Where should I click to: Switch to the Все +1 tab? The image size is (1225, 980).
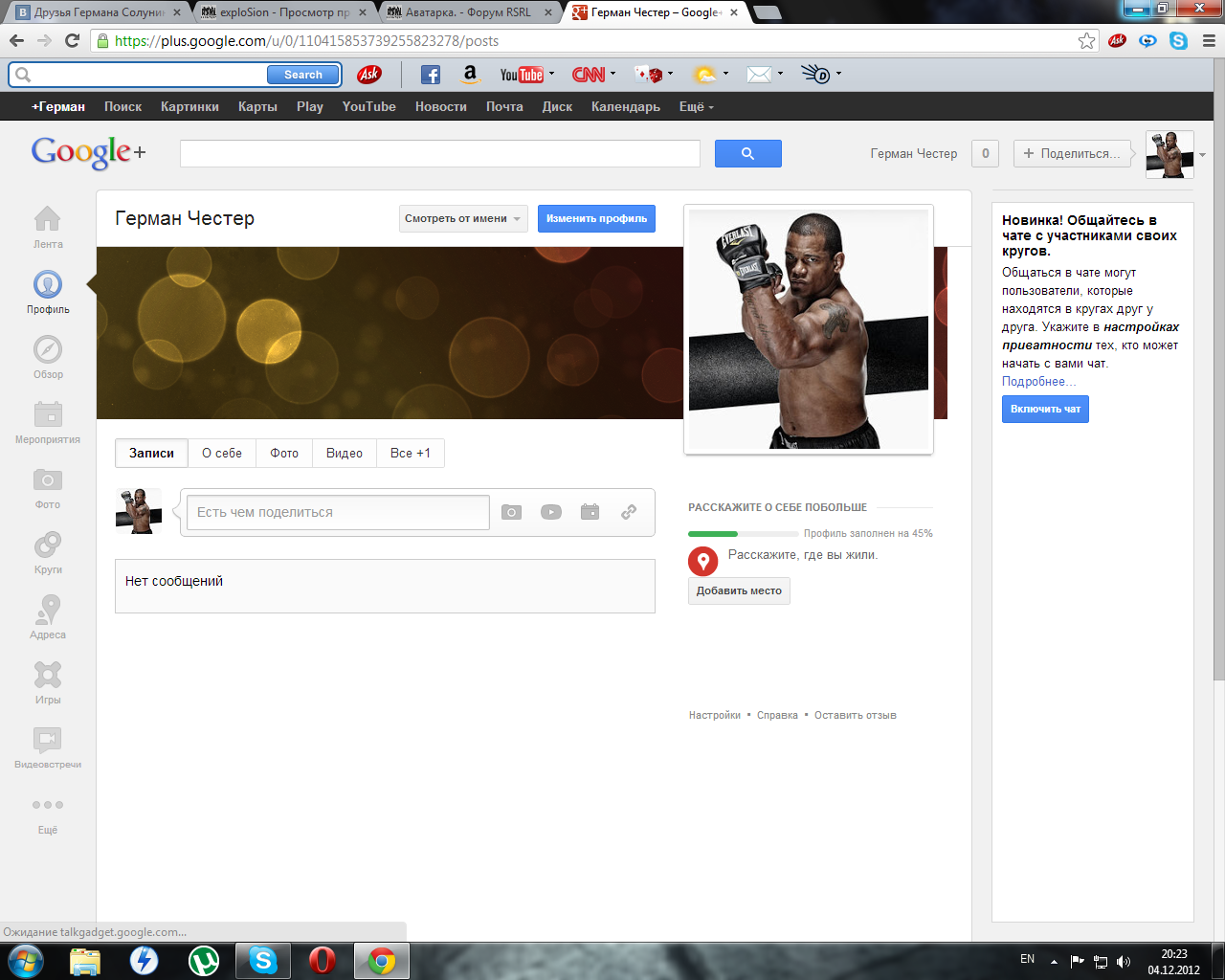(x=411, y=453)
